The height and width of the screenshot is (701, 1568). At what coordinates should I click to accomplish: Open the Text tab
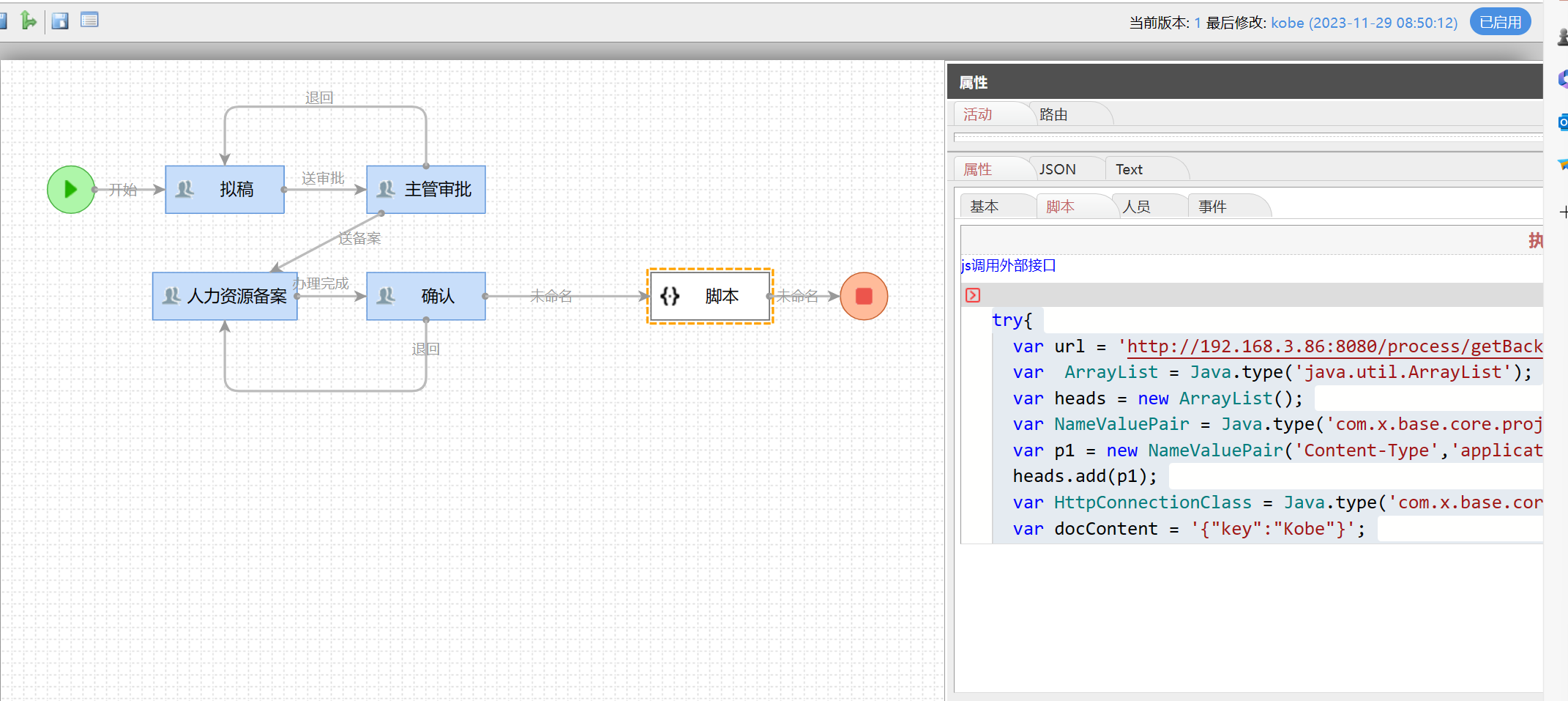(1129, 169)
